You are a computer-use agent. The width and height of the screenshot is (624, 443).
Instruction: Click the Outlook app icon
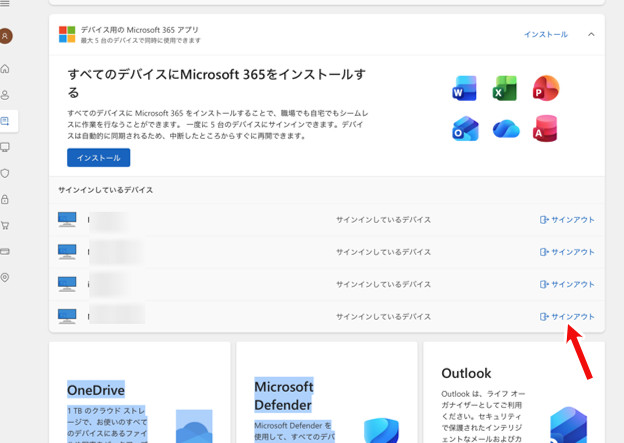(465, 129)
